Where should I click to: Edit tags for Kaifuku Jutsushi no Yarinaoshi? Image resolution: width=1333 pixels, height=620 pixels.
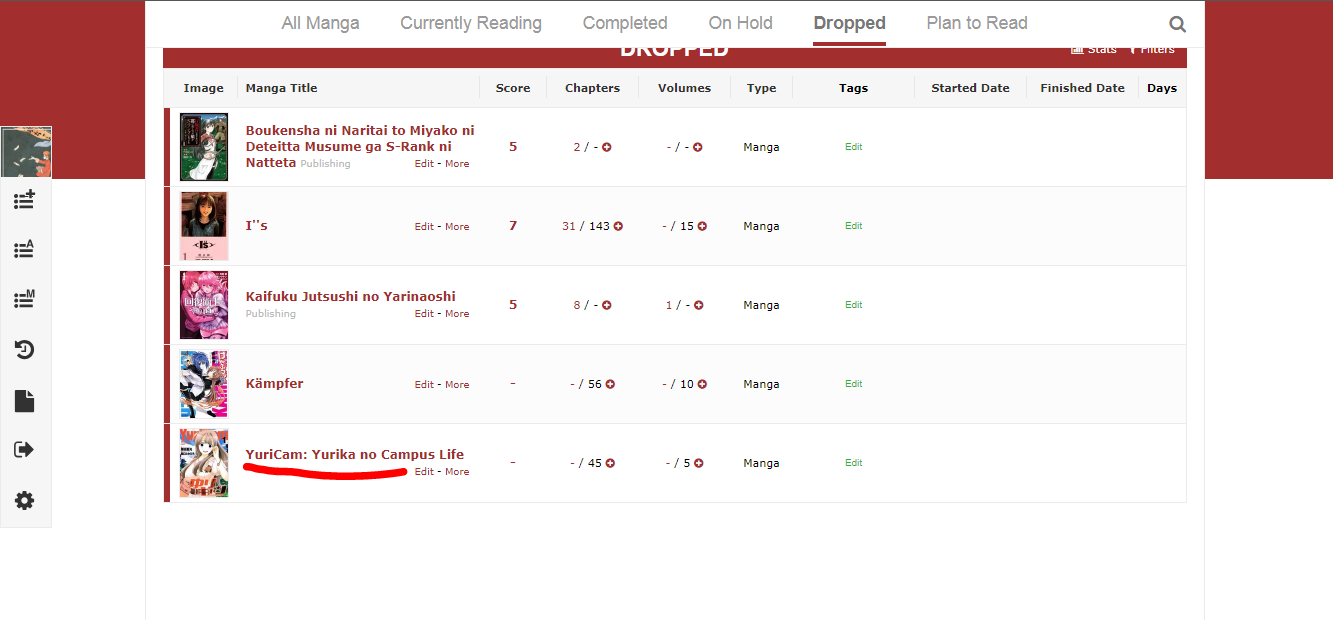click(x=853, y=305)
